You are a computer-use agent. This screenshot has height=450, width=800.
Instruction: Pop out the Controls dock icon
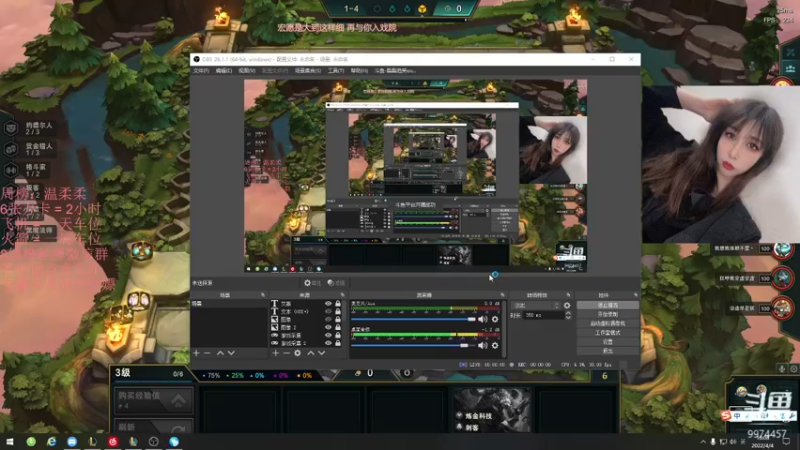[x=636, y=295]
